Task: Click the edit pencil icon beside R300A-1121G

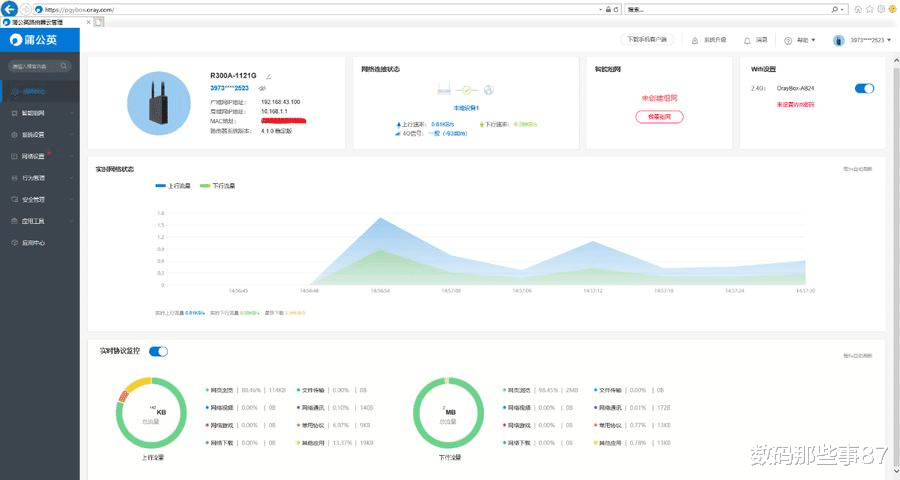Action: click(x=268, y=76)
